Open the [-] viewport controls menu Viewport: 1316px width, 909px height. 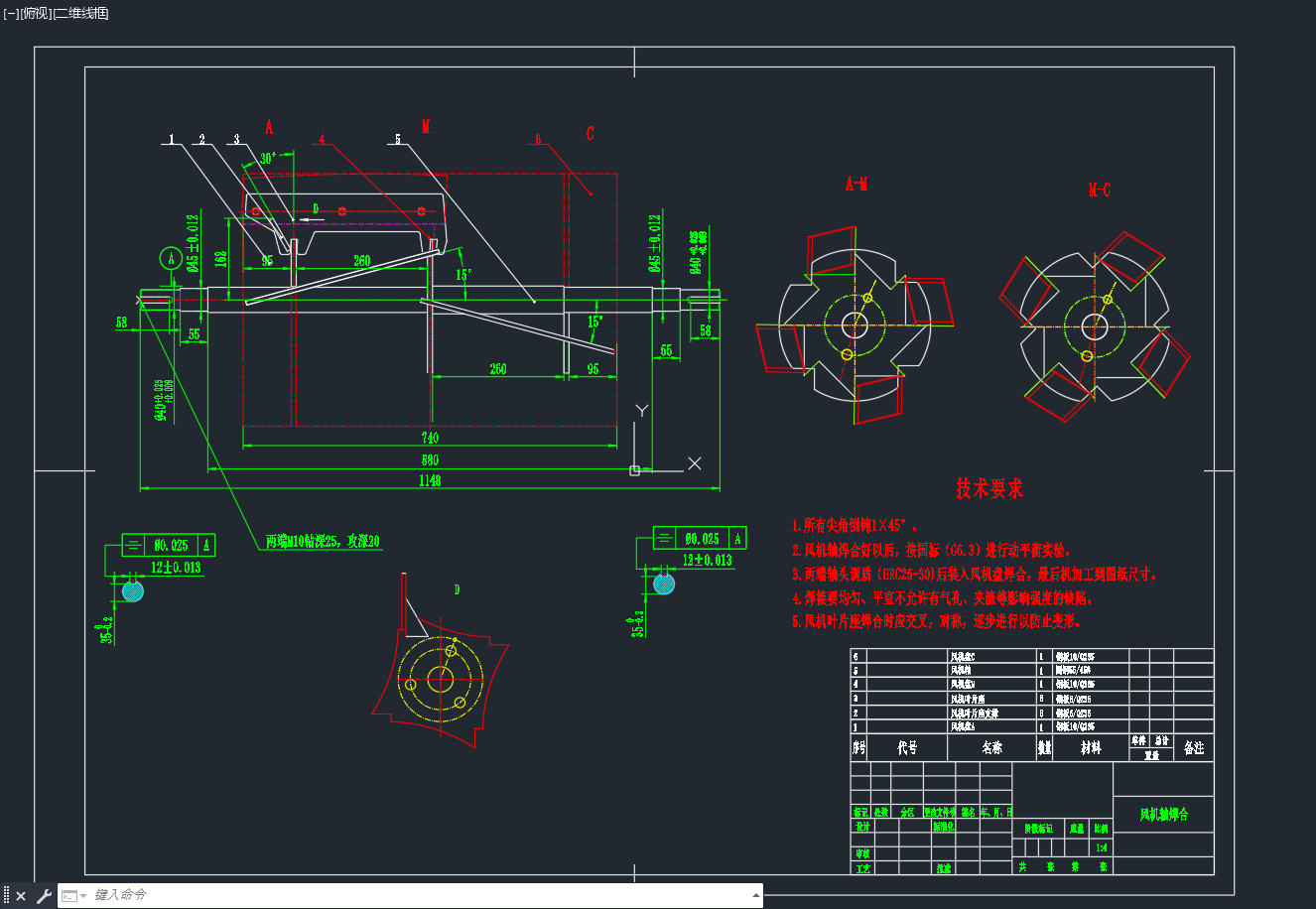11,13
